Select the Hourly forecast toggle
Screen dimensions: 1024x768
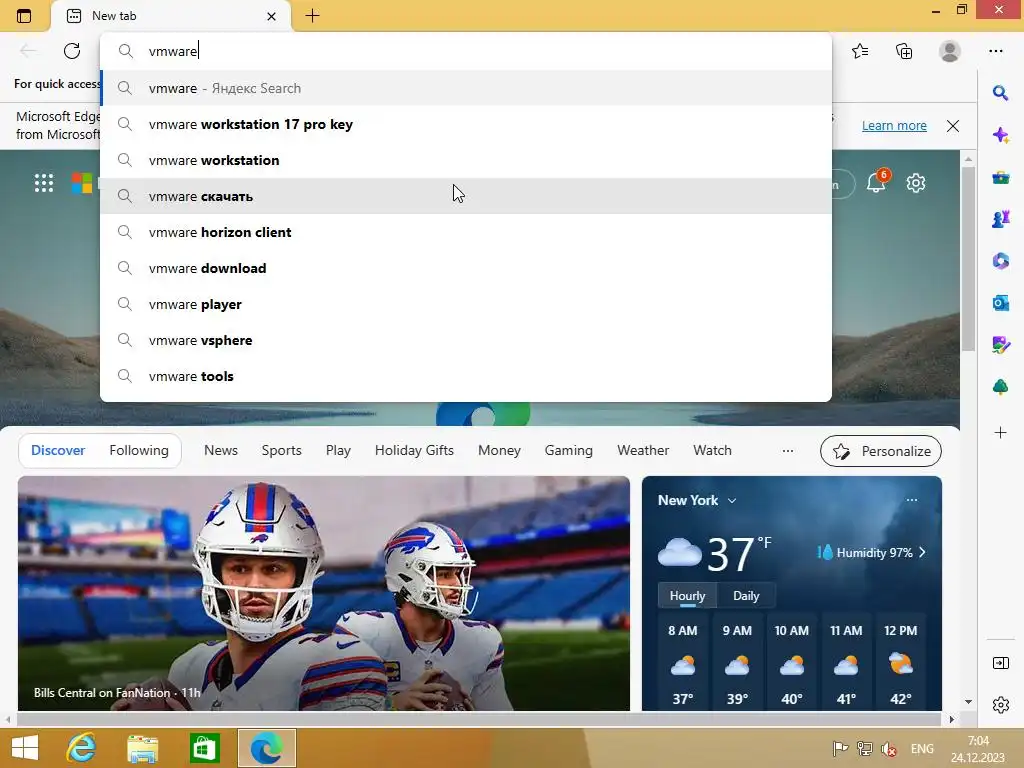coord(687,596)
